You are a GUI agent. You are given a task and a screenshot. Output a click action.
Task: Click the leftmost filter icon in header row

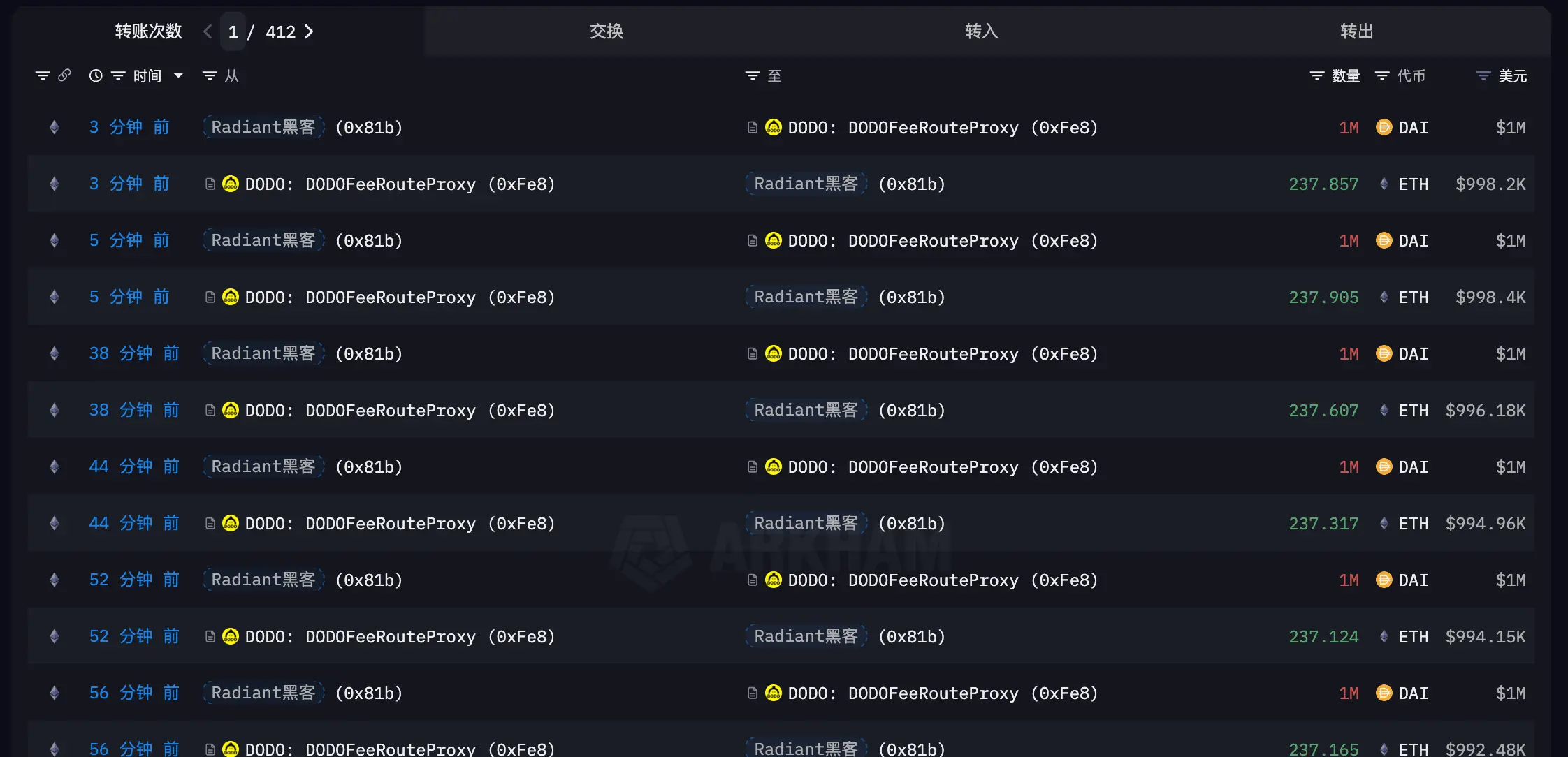tap(43, 75)
